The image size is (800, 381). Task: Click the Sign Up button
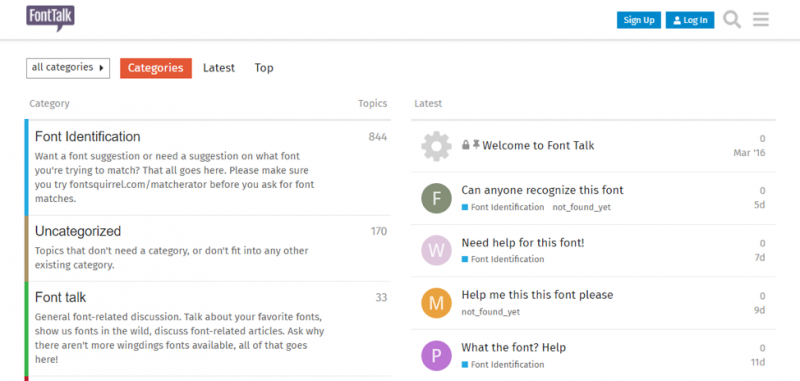click(639, 20)
